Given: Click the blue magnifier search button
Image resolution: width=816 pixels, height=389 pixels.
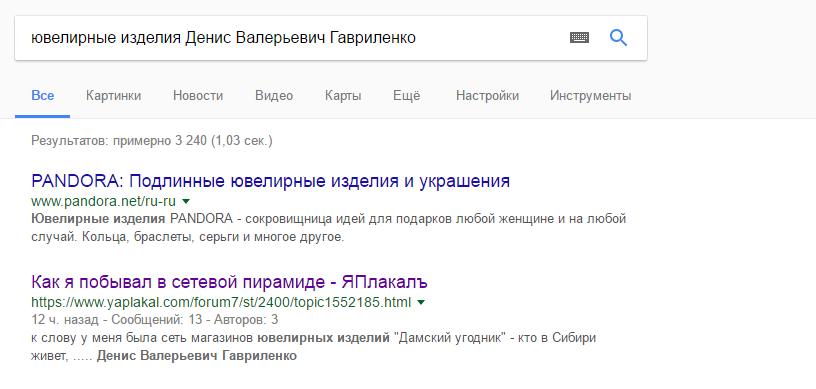Looking at the screenshot, I should [618, 37].
